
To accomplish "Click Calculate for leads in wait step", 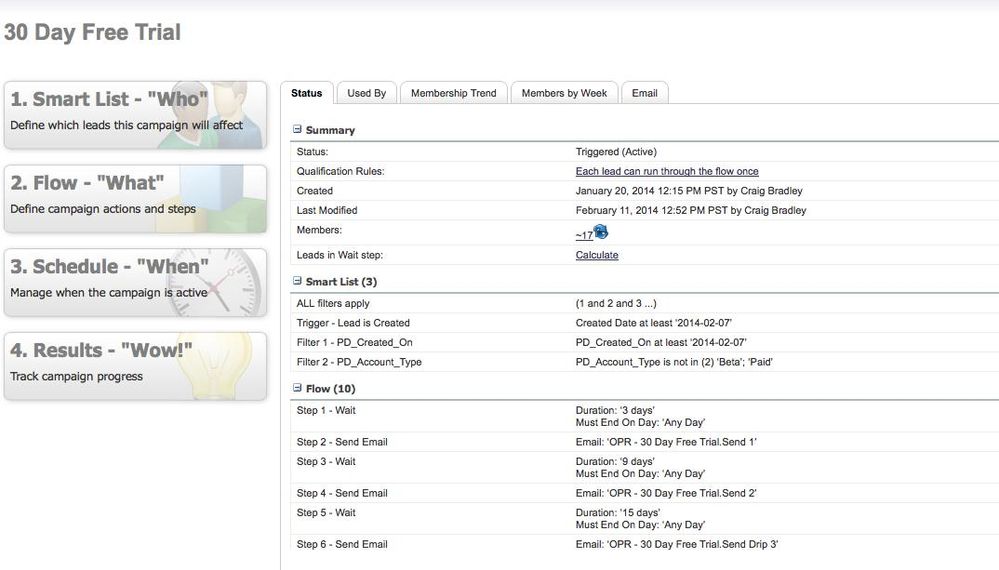I will 597,255.
